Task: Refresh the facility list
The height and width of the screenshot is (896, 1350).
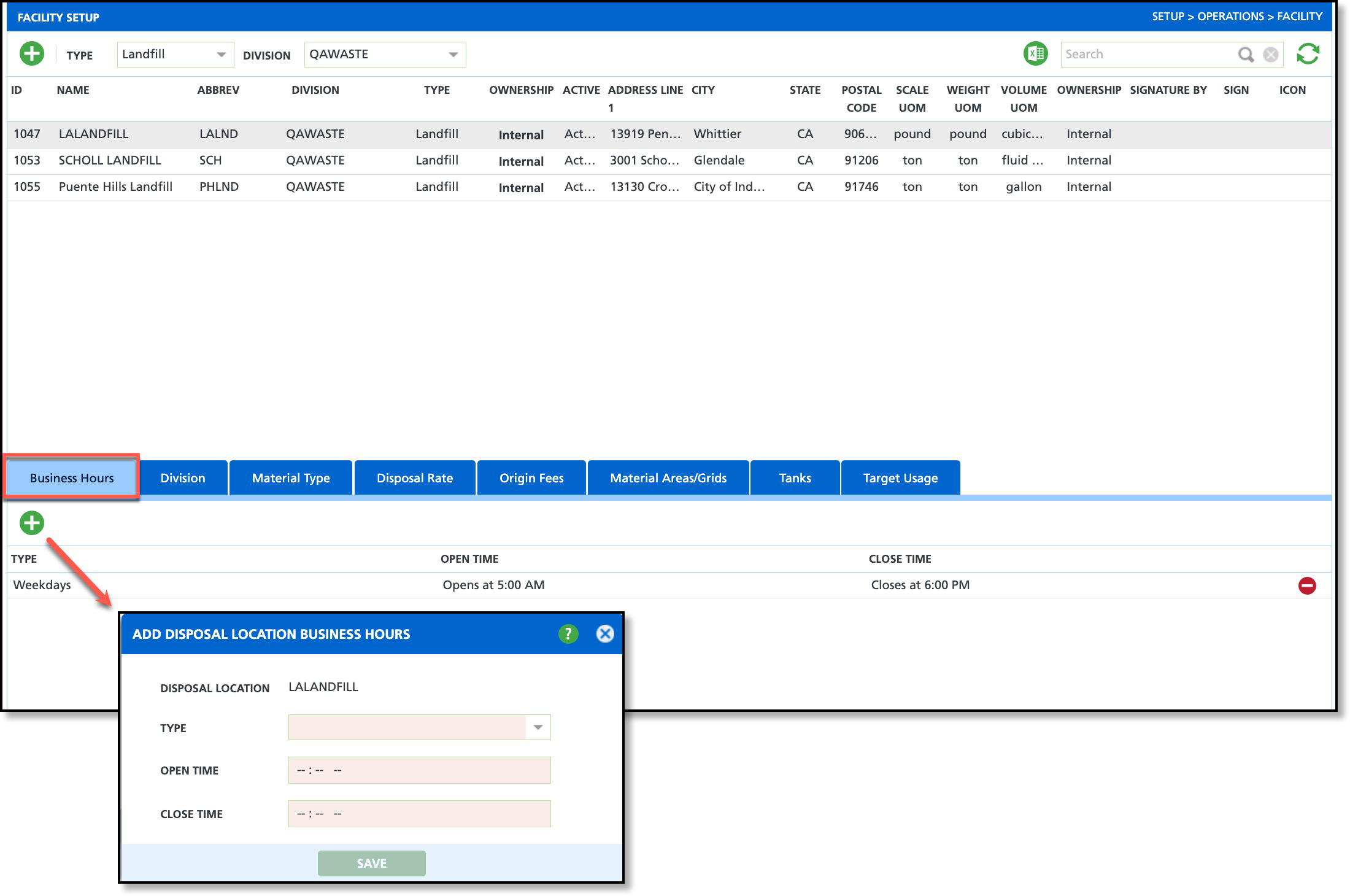Action: pyautogui.click(x=1308, y=54)
